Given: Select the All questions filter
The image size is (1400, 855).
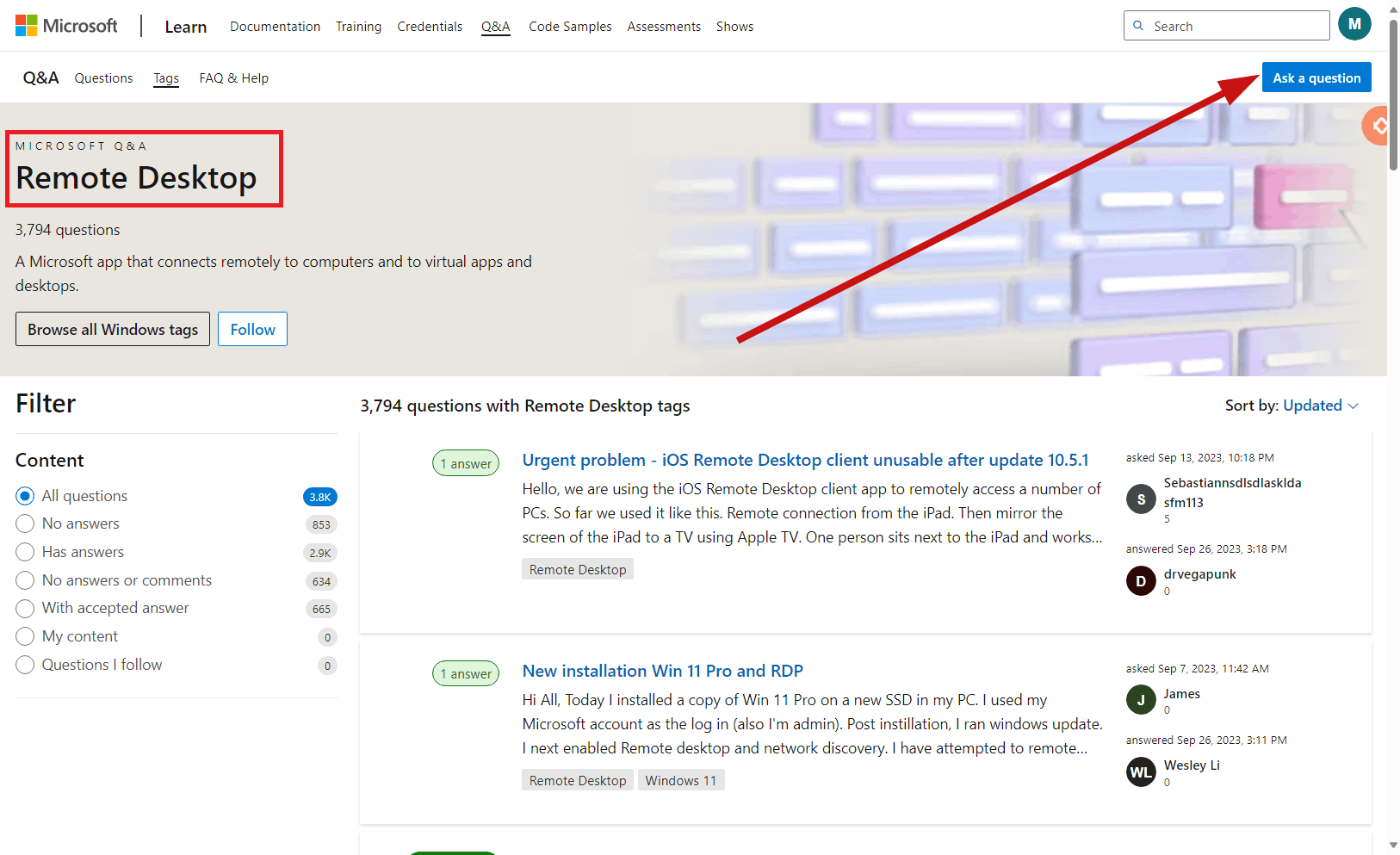Looking at the screenshot, I should (25, 496).
